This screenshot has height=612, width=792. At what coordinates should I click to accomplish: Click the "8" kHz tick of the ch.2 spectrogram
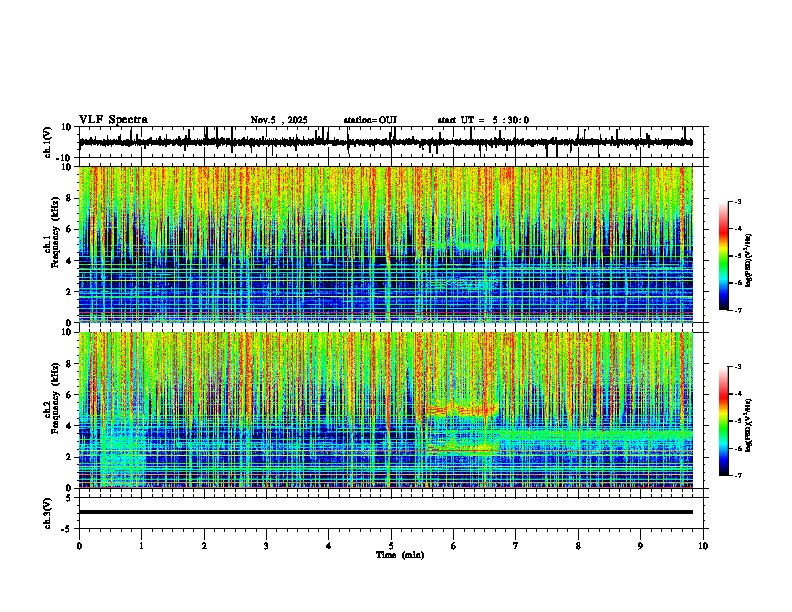pyautogui.click(x=69, y=364)
